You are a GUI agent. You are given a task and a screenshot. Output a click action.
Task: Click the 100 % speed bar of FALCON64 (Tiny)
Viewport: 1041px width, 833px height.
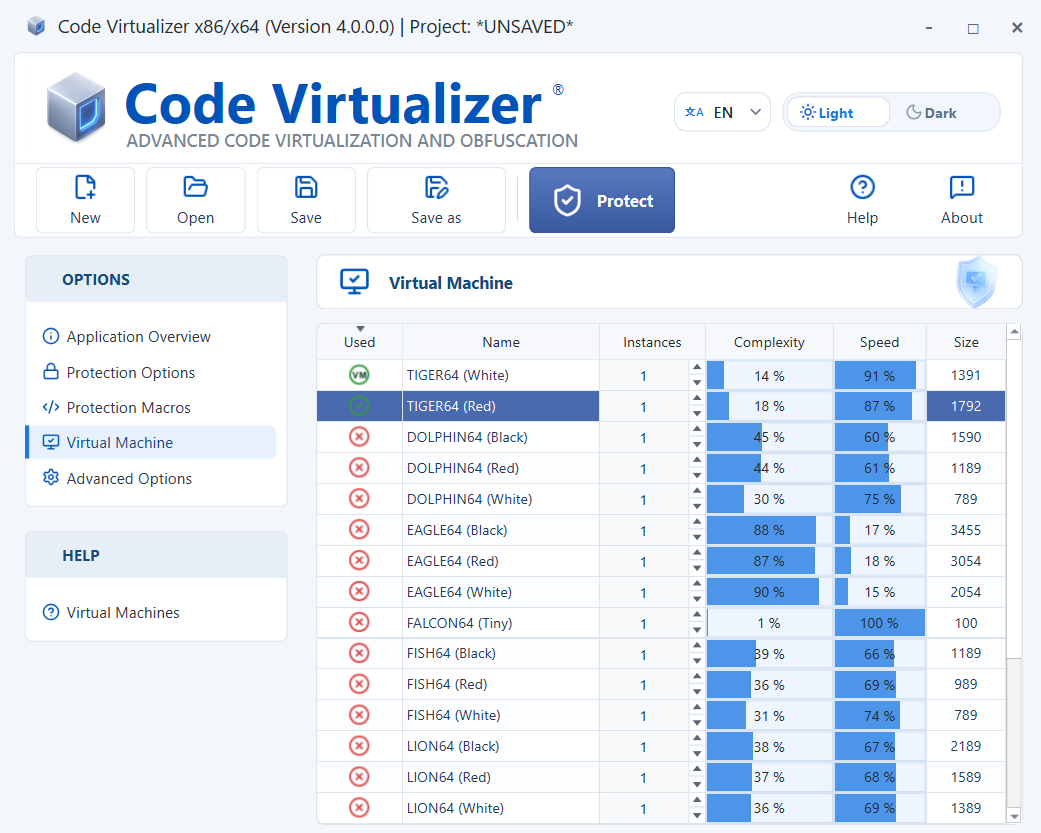[880, 623]
